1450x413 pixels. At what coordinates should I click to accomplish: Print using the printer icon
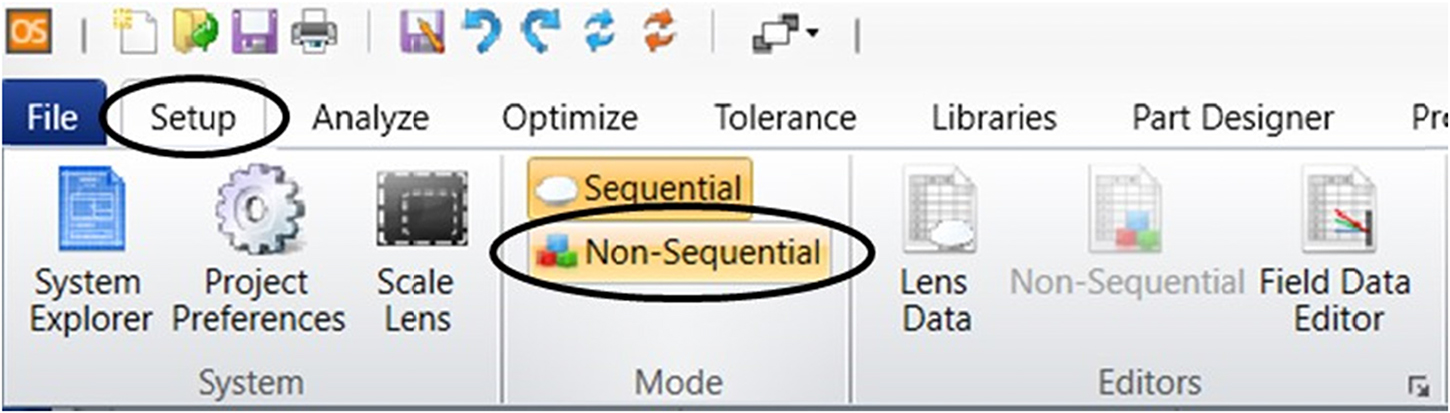[x=314, y=34]
